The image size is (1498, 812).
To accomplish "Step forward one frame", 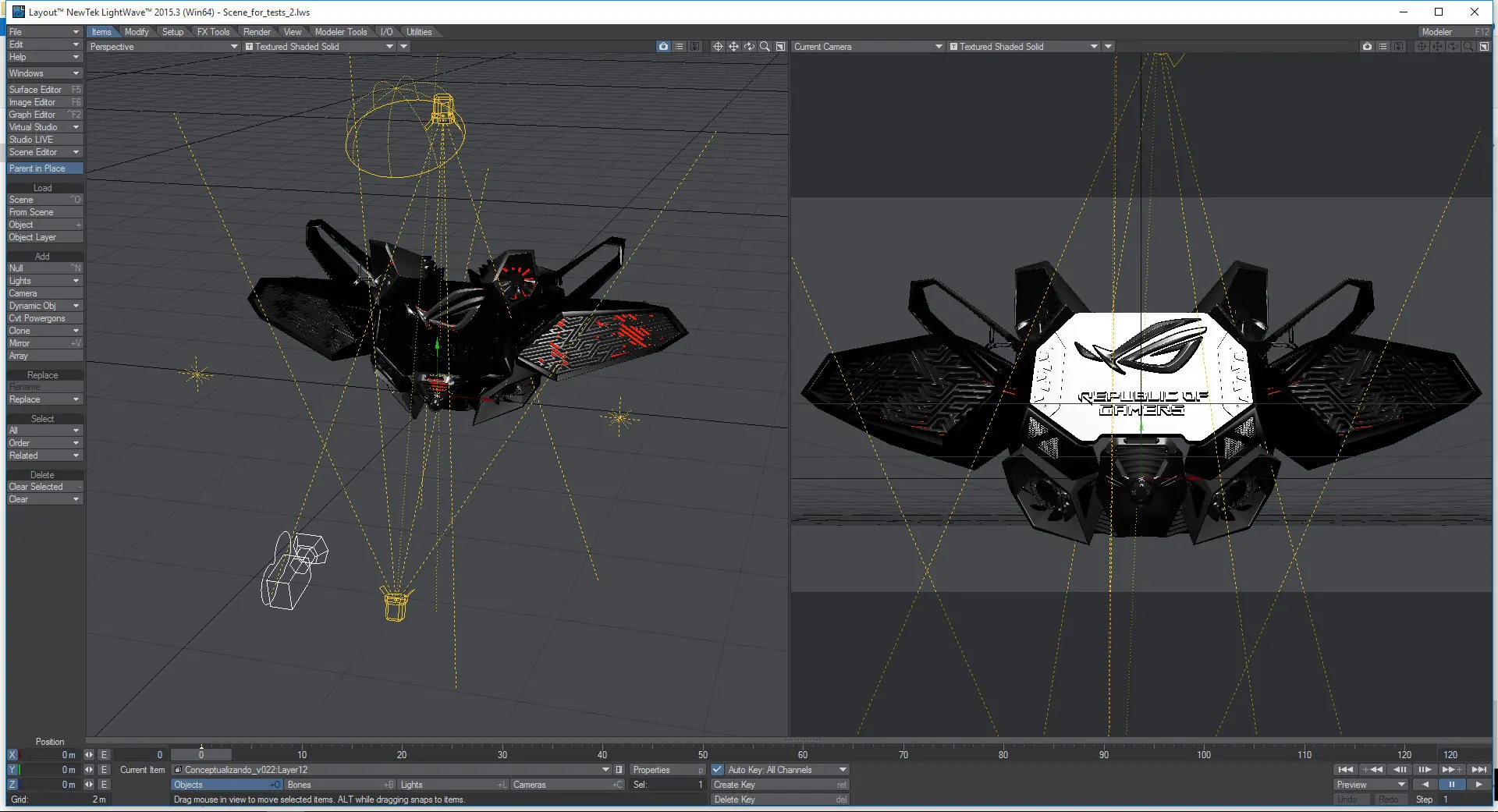I will tap(1425, 770).
